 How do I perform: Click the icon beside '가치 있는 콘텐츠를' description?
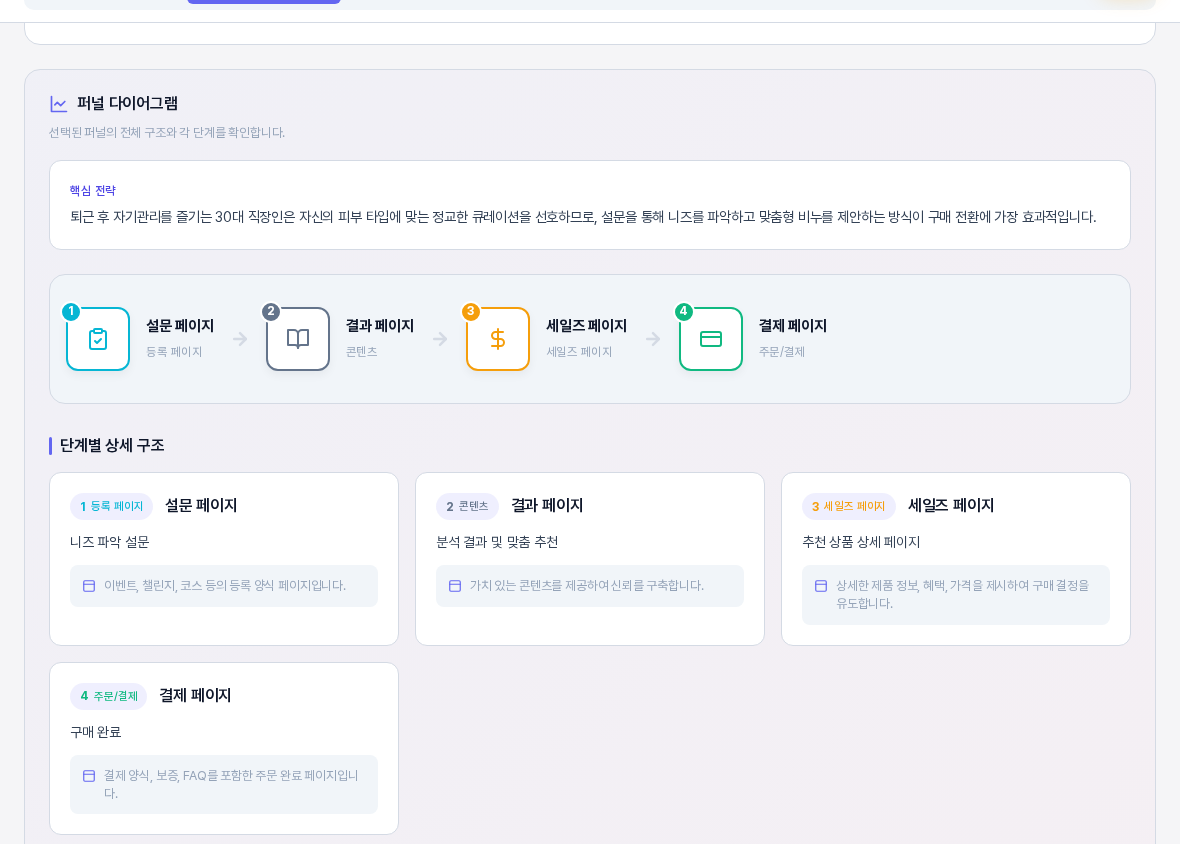(x=455, y=586)
